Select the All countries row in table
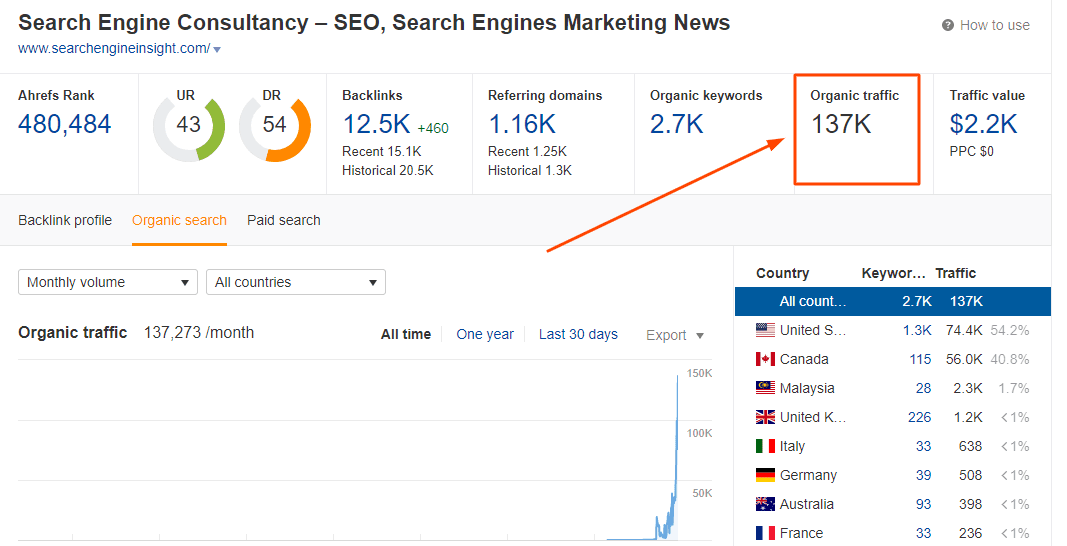Viewport: 1067px width, 546px height. pyautogui.click(x=893, y=301)
